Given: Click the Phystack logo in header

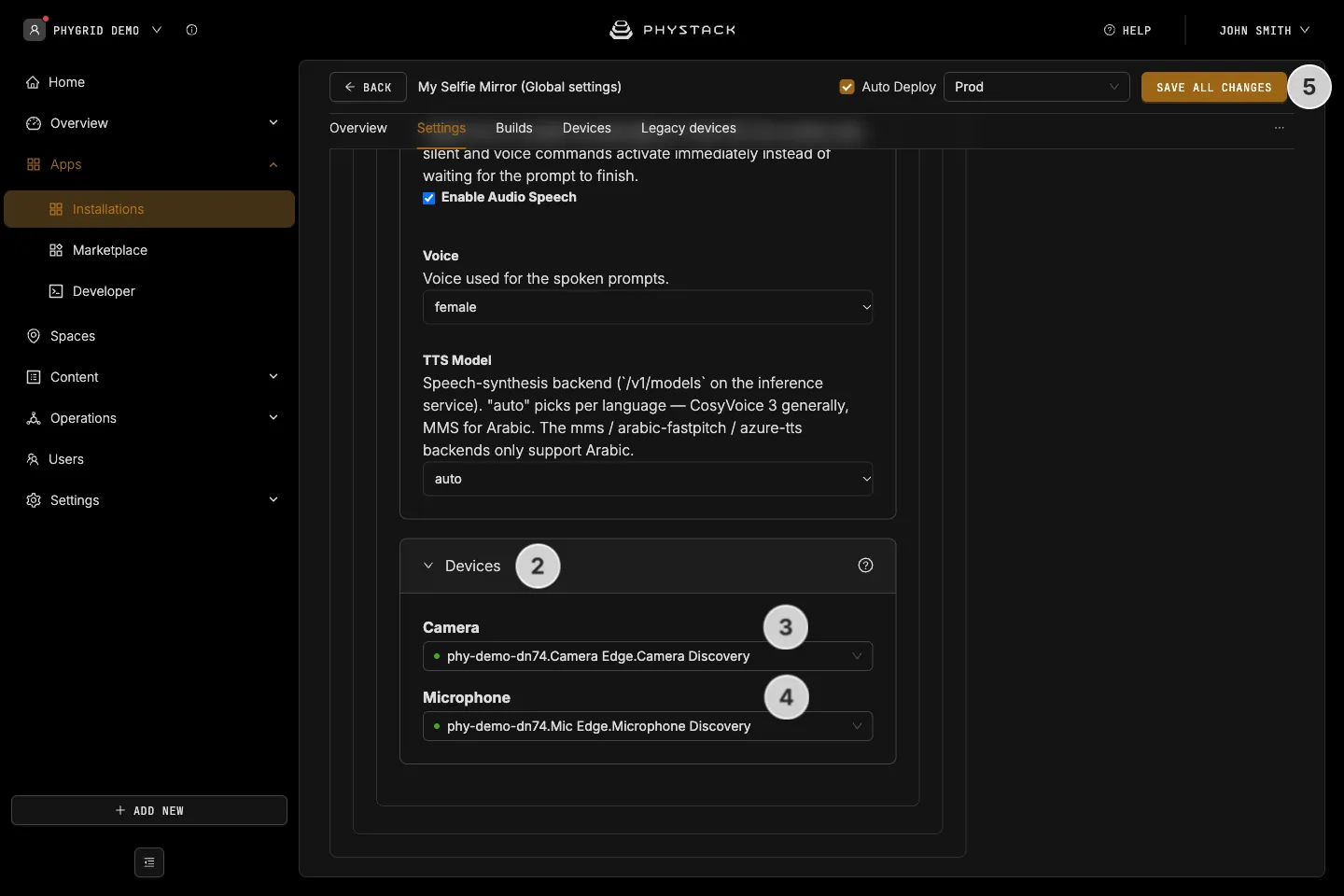Looking at the screenshot, I should tap(672, 30).
